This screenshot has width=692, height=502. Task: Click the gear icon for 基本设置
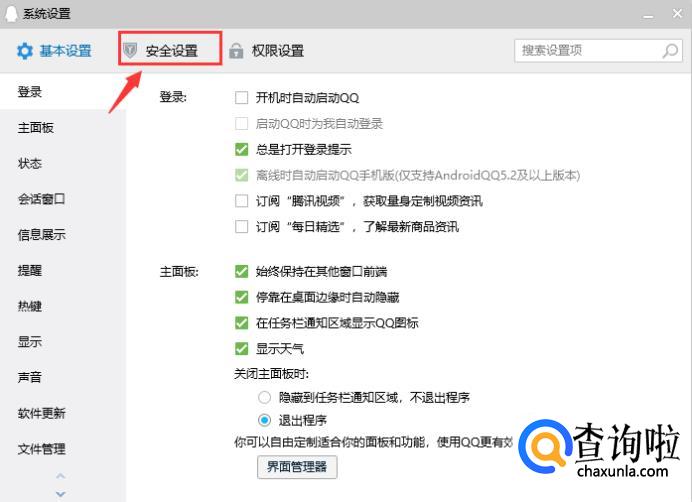pyautogui.click(x=25, y=51)
